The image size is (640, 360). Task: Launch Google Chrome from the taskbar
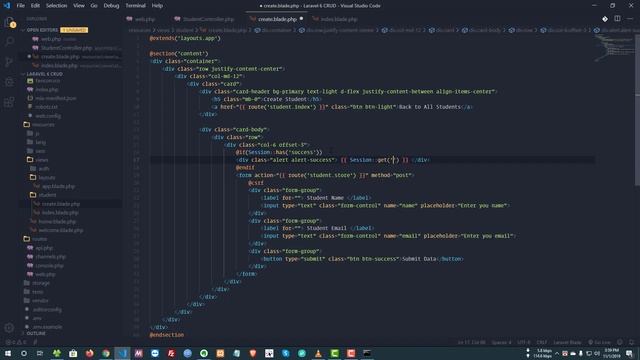(106, 353)
